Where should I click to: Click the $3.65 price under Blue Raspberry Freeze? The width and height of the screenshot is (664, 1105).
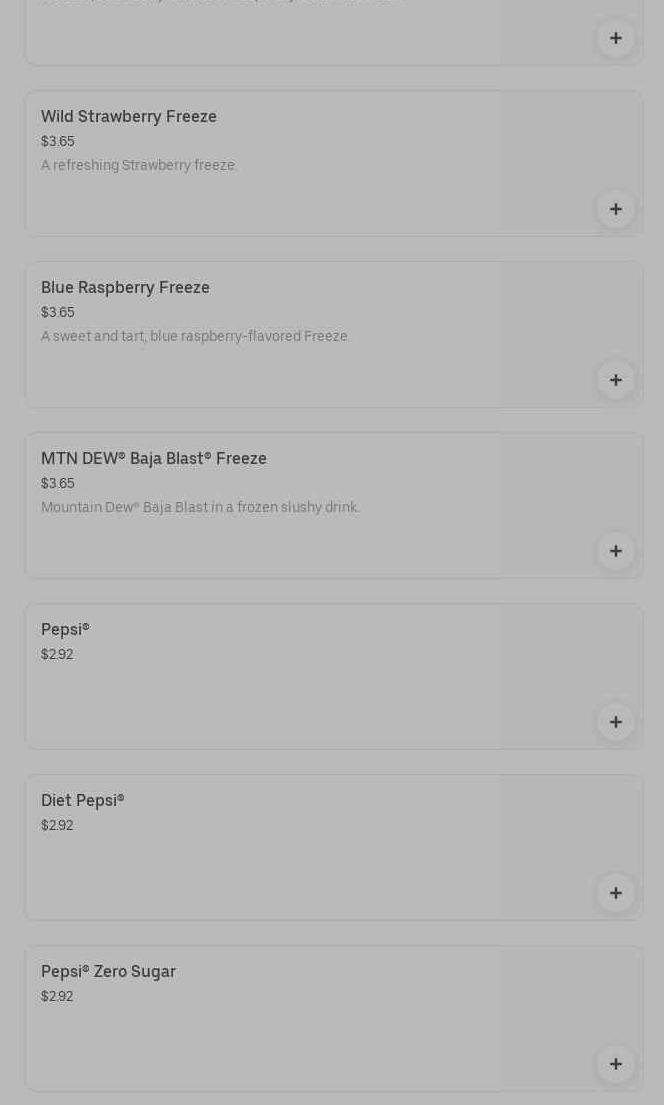point(58,313)
